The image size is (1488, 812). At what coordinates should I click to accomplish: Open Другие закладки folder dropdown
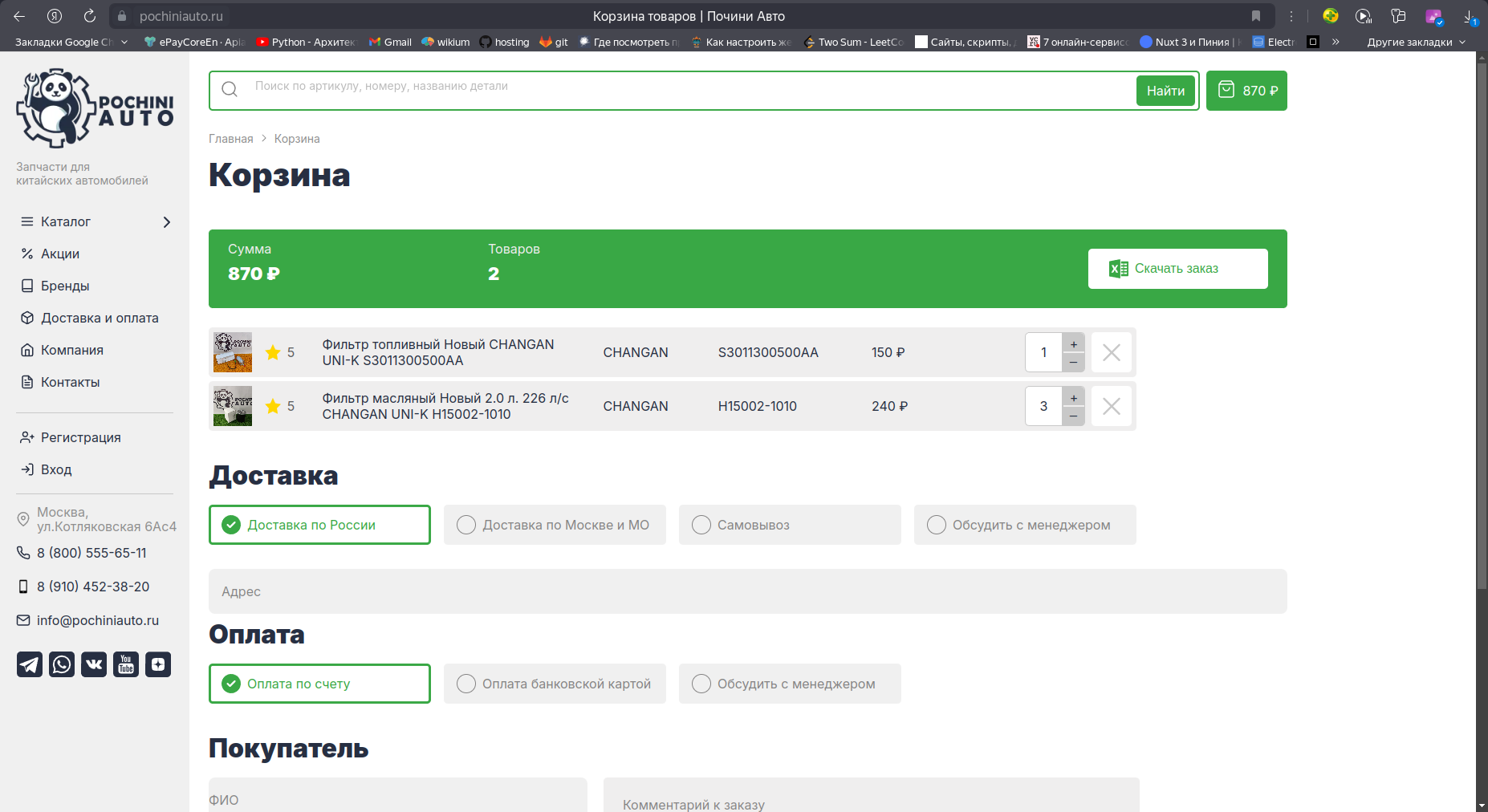click(1417, 42)
